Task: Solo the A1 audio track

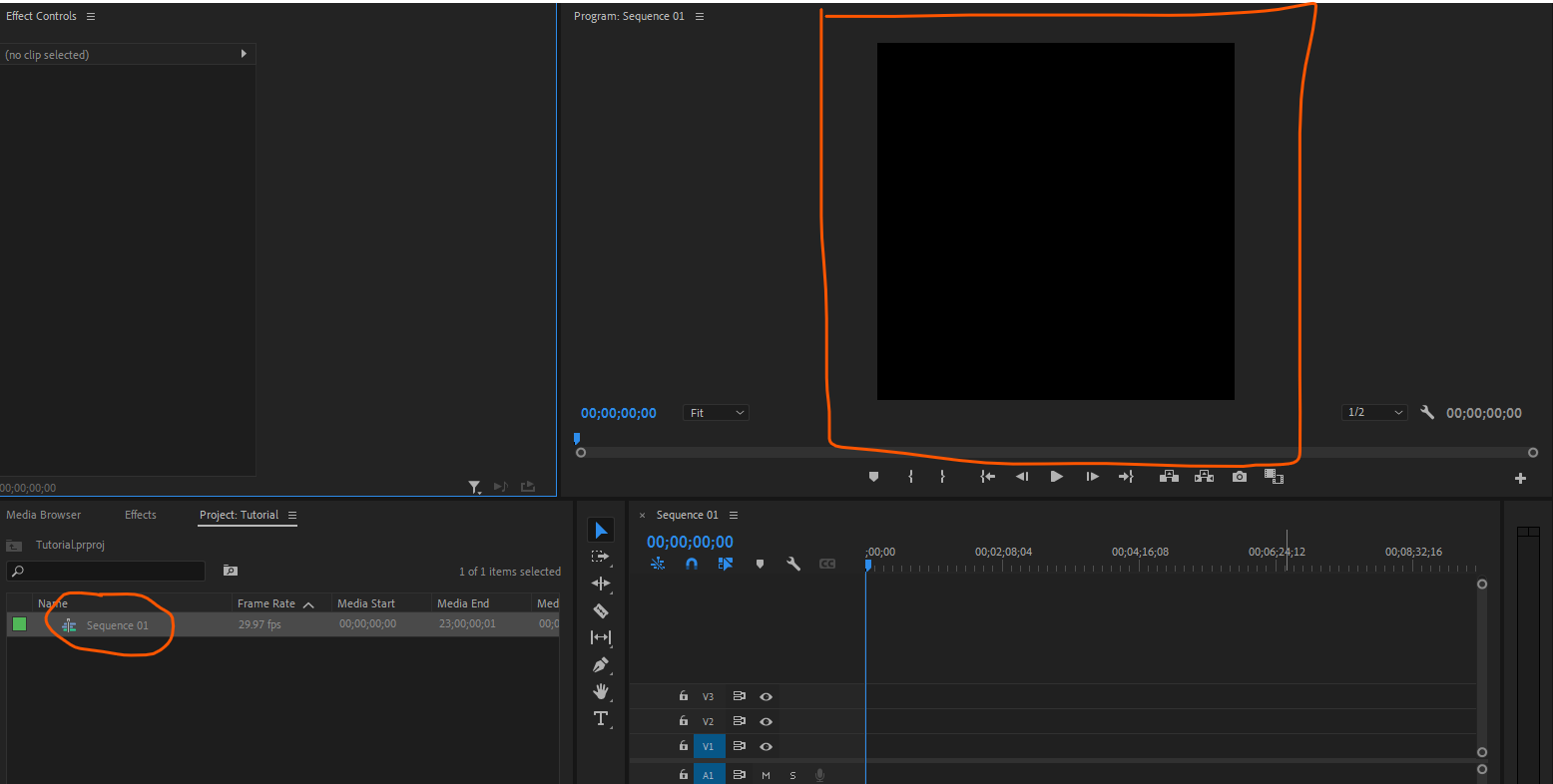Action: [793, 775]
